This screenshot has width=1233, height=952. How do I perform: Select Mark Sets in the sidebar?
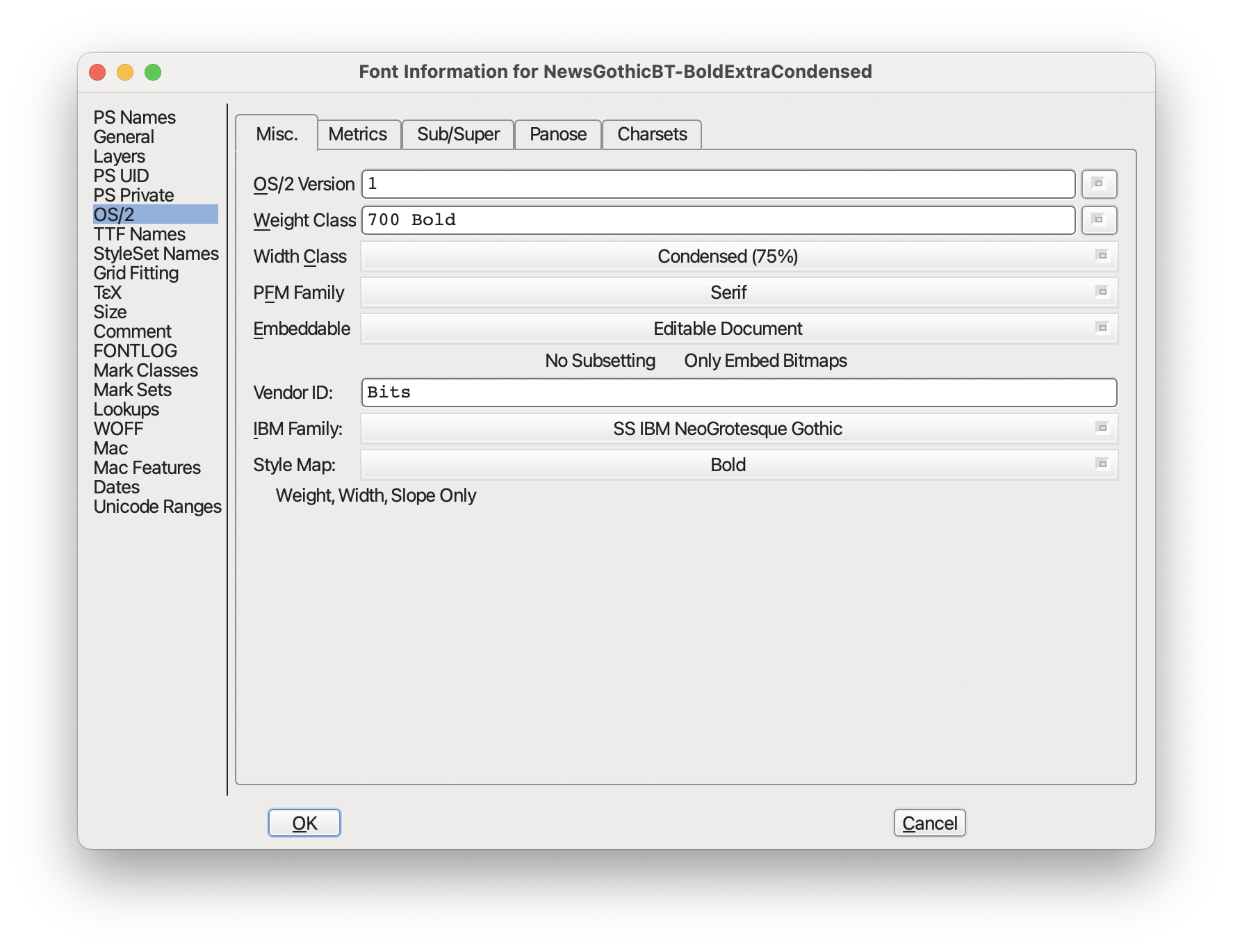tap(133, 390)
